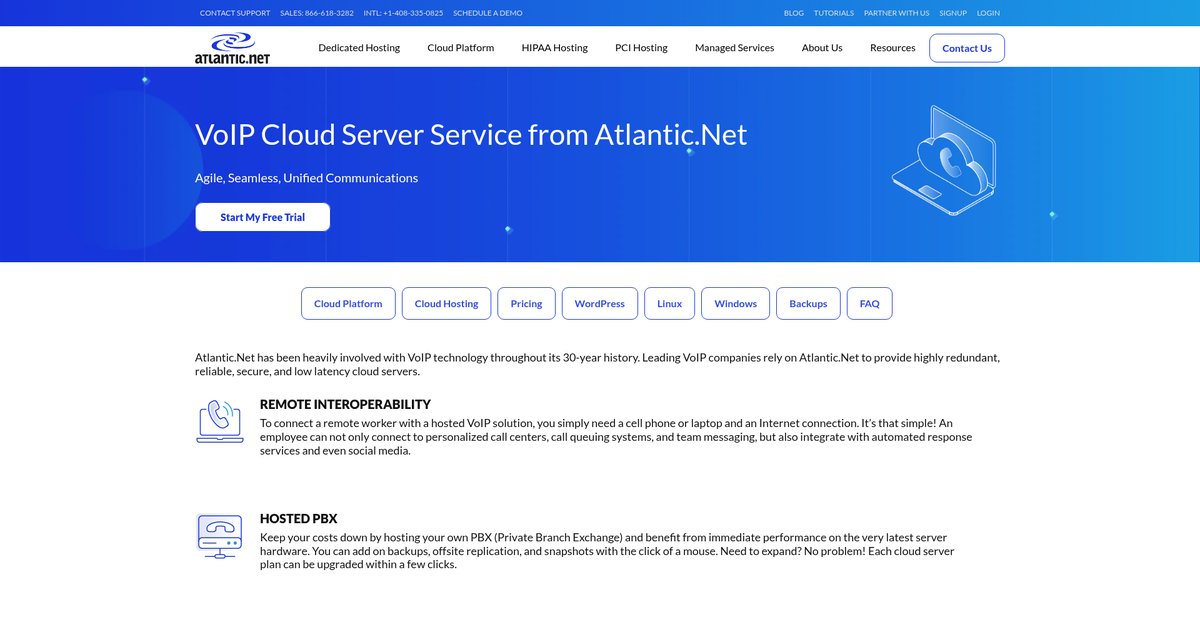This screenshot has height=620, width=1200.
Task: Select the Backups pill button
Action: point(808,304)
